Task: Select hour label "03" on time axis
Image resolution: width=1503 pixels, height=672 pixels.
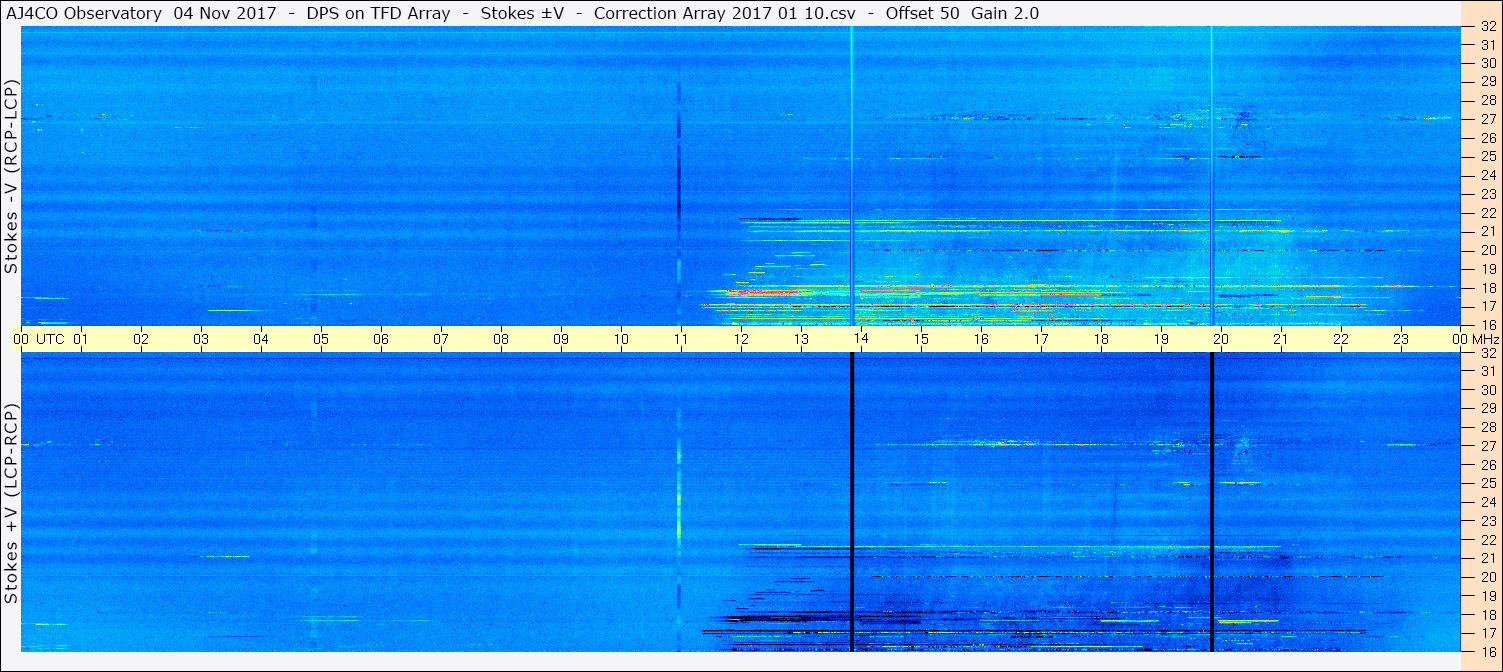Action: [201, 339]
